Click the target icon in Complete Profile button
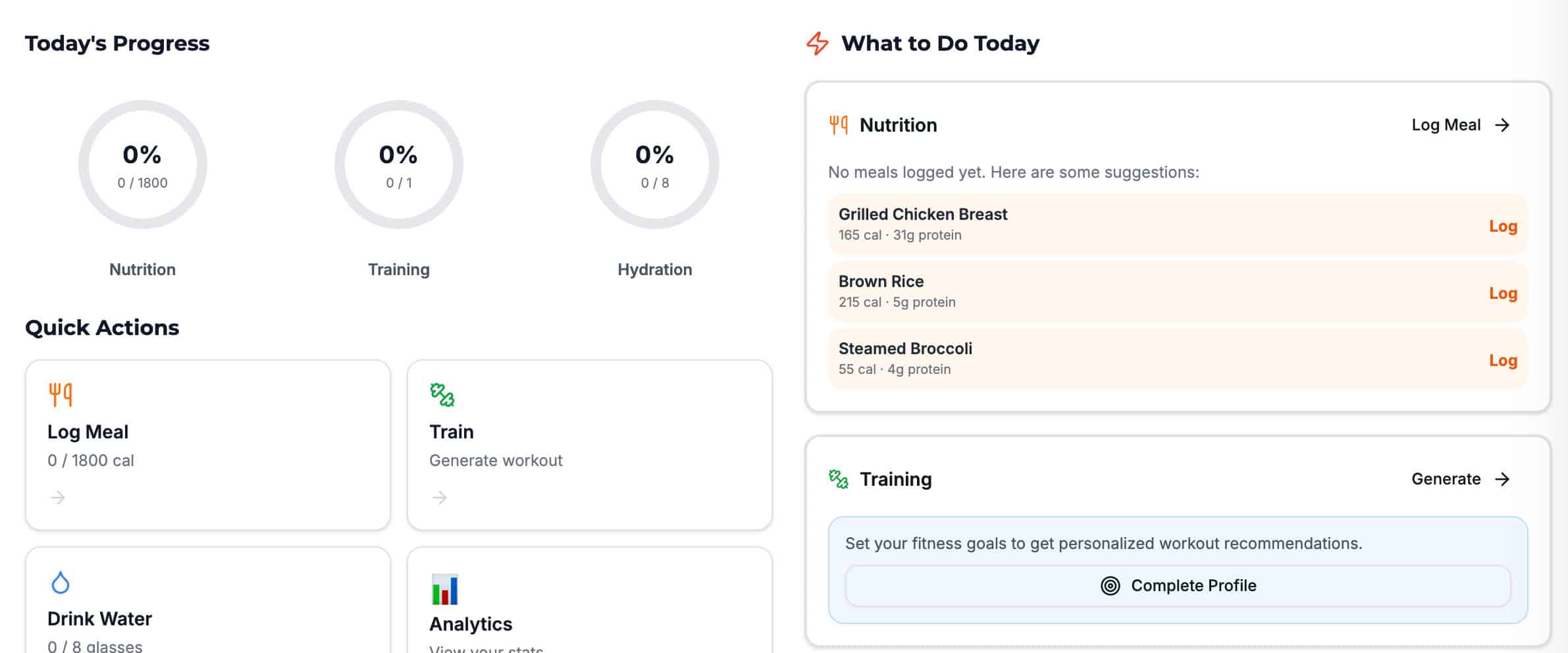Viewport: 1568px width, 653px height. point(1111,586)
